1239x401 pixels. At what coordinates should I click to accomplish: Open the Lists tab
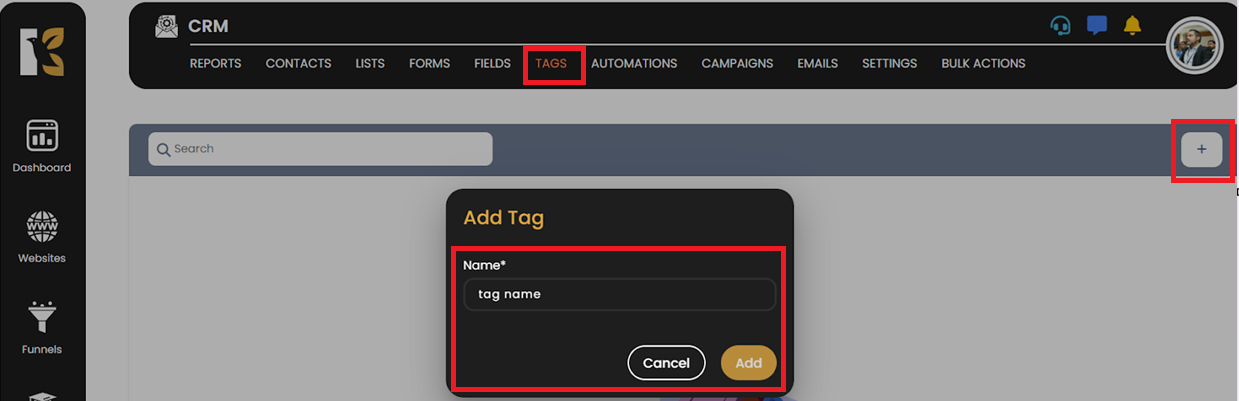pos(370,64)
